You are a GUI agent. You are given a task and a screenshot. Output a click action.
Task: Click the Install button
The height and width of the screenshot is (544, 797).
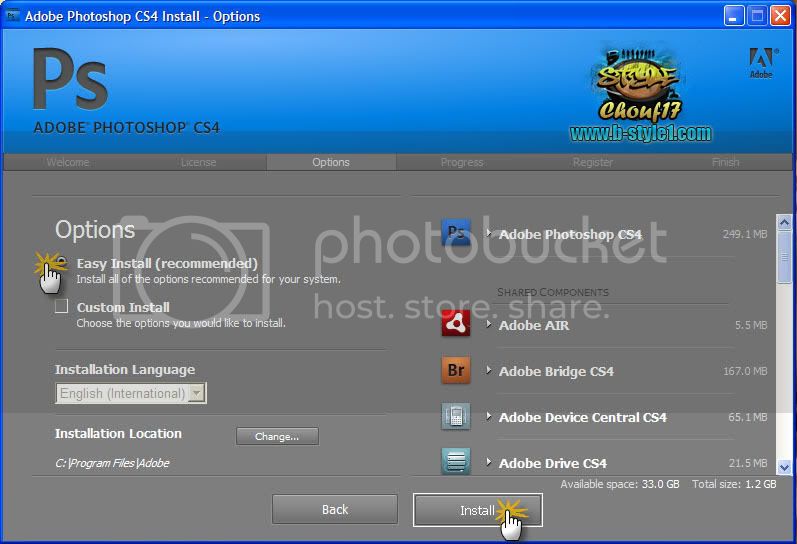[x=478, y=510]
